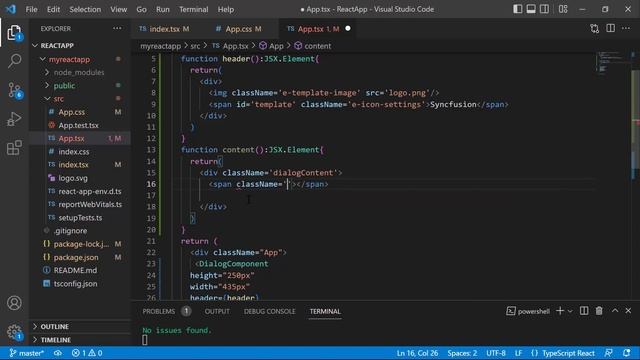Image resolution: width=640 pixels, height=360 pixels.
Task: Select language mode TypeScript React
Action: tap(563, 353)
